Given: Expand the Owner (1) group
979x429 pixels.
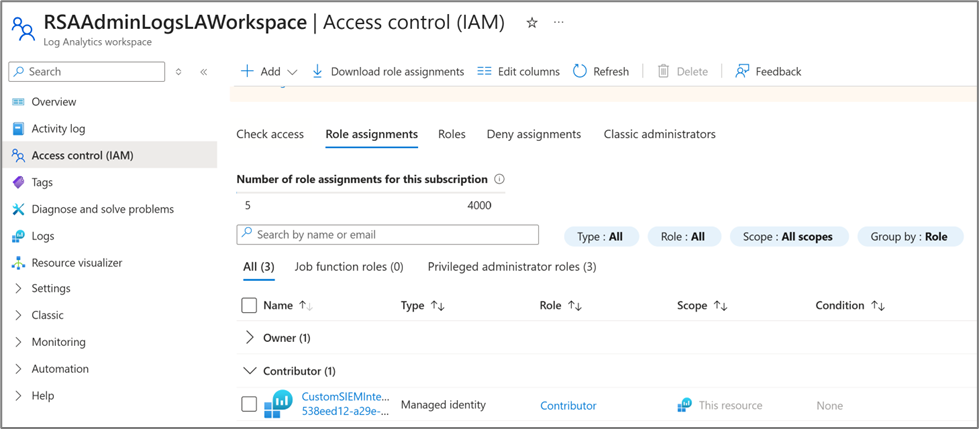Looking at the screenshot, I should pos(250,338).
